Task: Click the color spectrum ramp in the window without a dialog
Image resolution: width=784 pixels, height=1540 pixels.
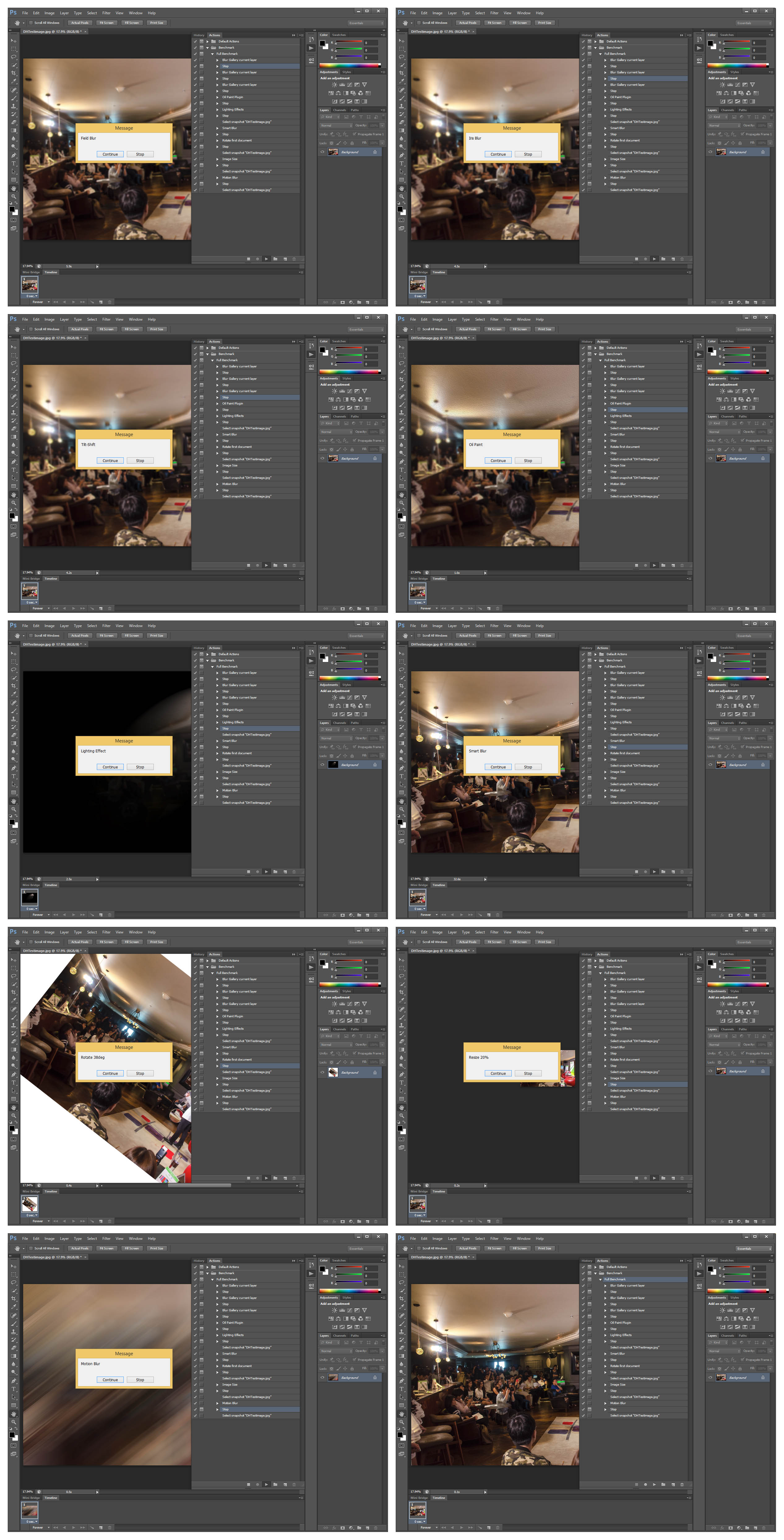Action: click(x=737, y=1291)
